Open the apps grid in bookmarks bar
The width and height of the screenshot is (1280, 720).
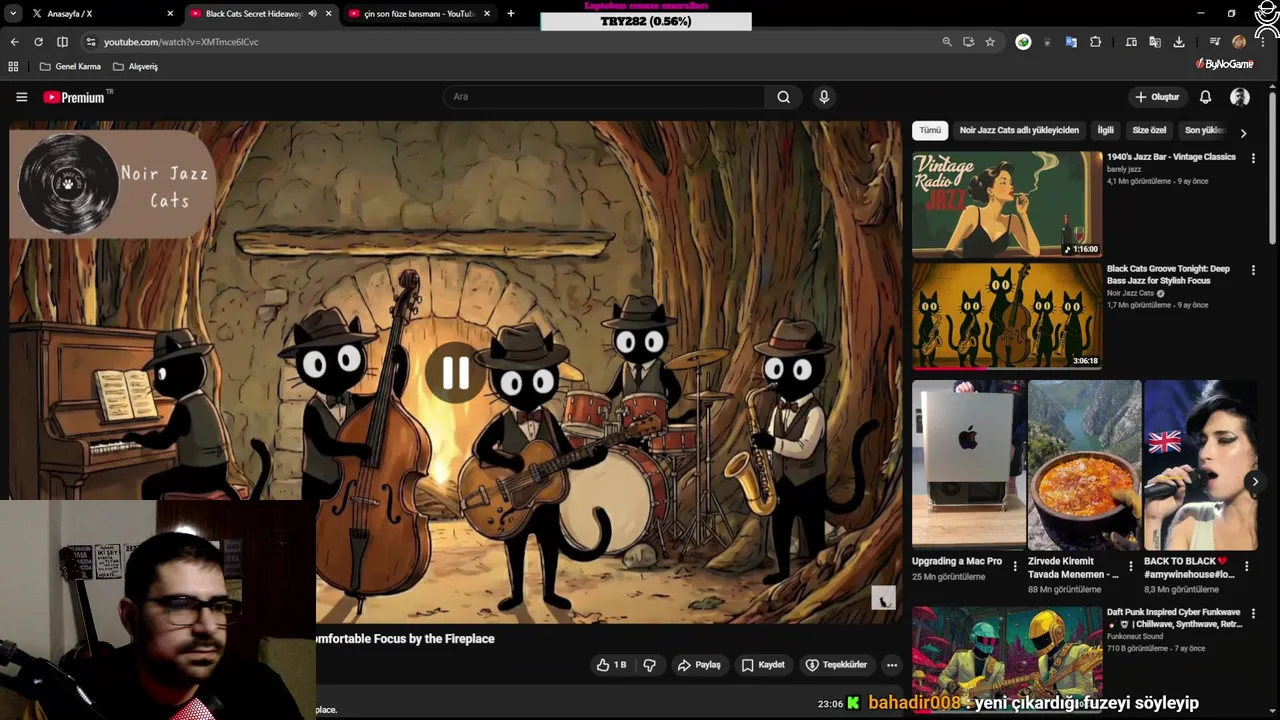point(13,66)
